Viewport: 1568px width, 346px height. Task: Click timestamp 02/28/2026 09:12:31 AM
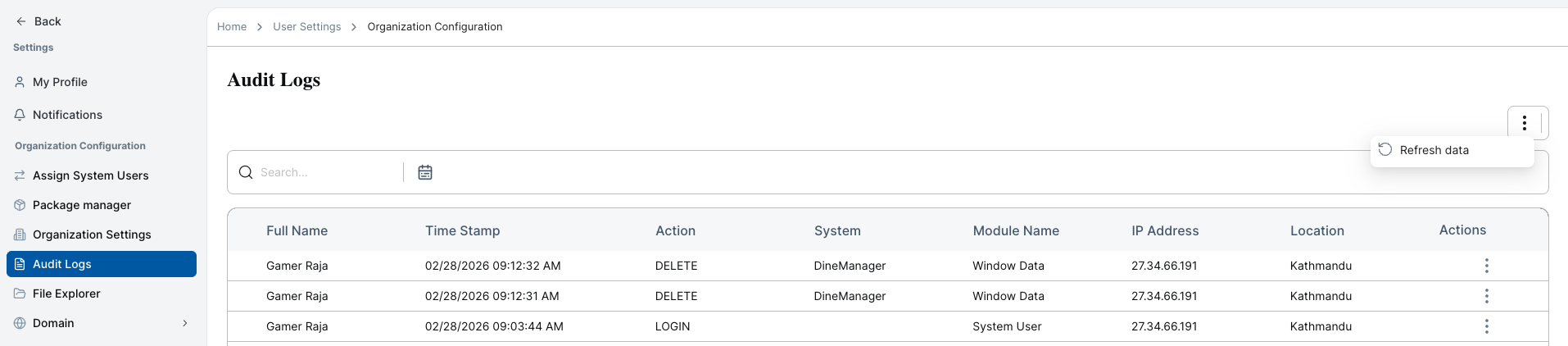tap(492, 296)
